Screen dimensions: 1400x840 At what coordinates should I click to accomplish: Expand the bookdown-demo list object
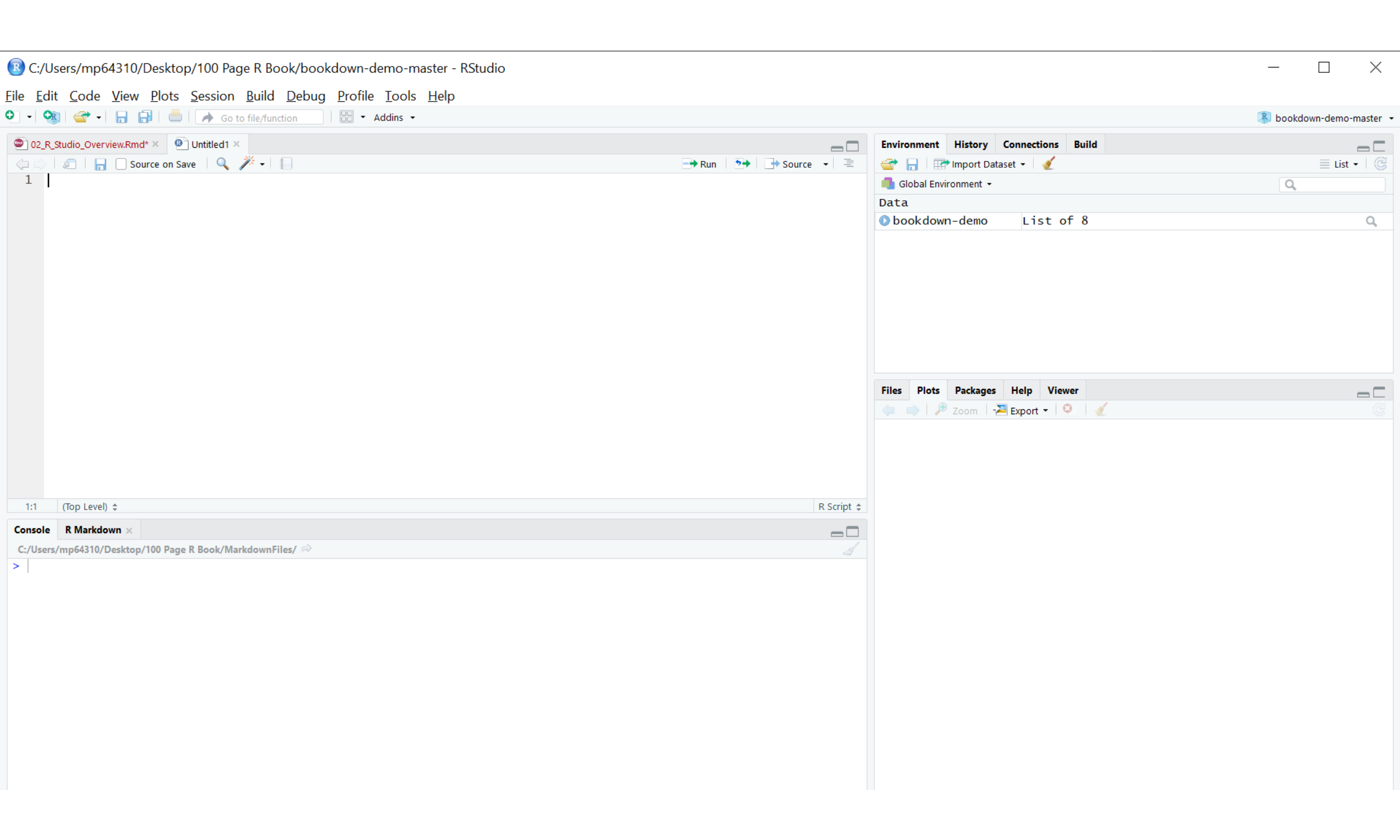point(884,221)
